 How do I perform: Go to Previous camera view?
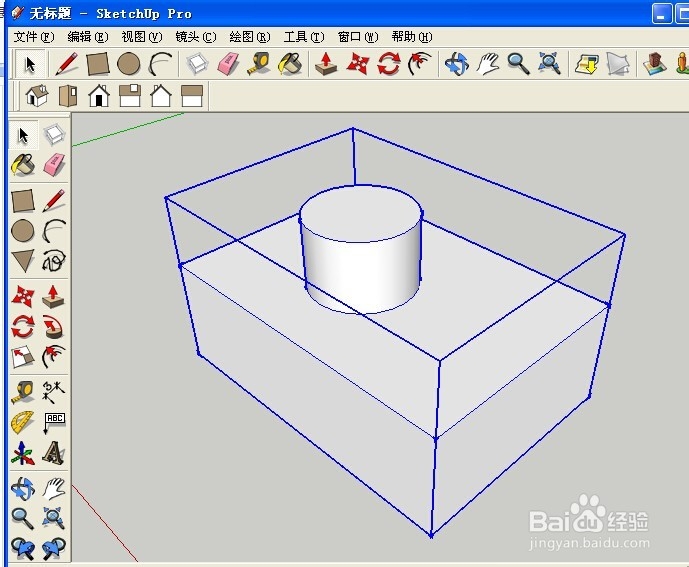[x=23, y=549]
